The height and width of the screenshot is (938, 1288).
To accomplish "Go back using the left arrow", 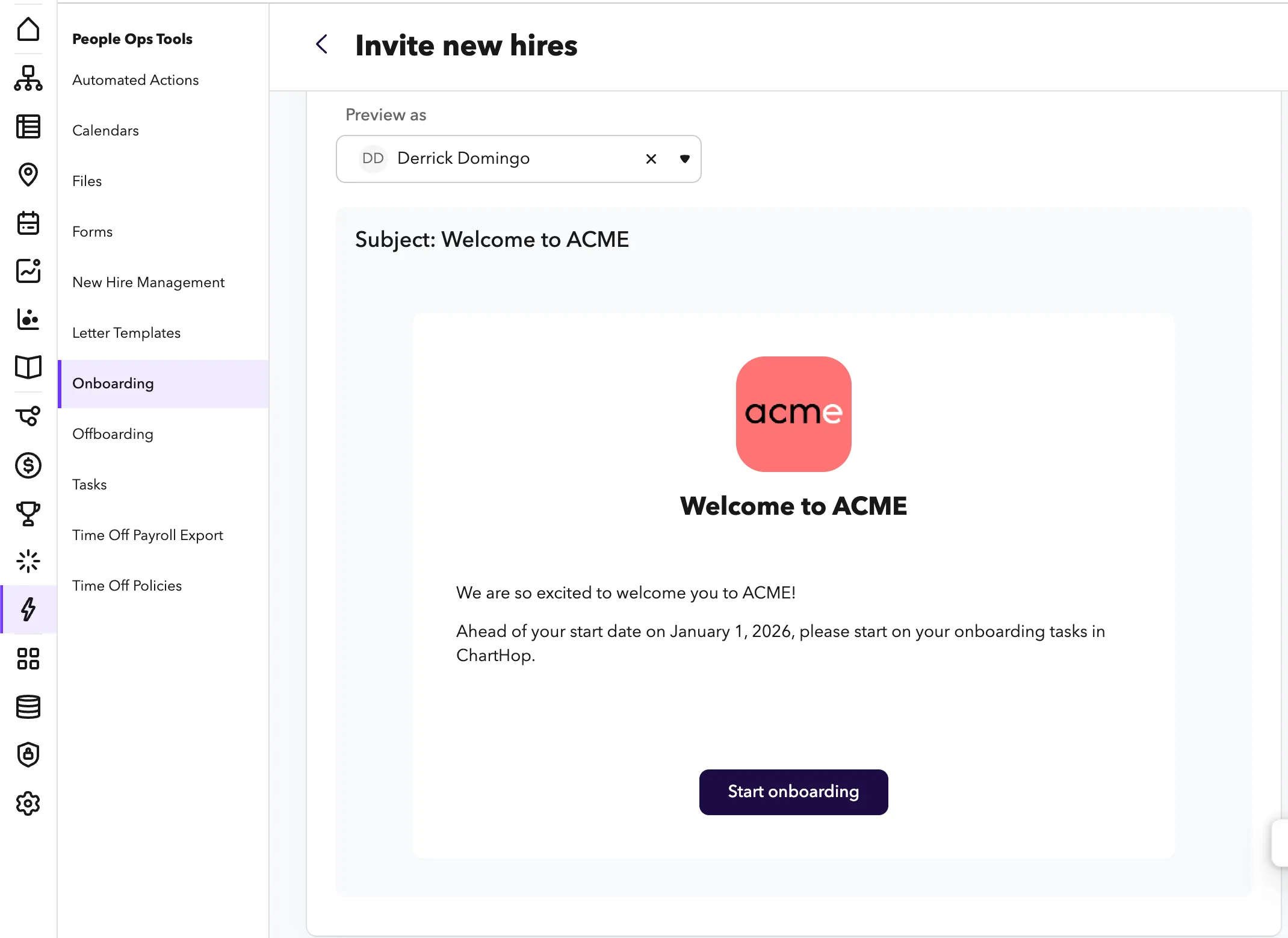I will tap(322, 44).
